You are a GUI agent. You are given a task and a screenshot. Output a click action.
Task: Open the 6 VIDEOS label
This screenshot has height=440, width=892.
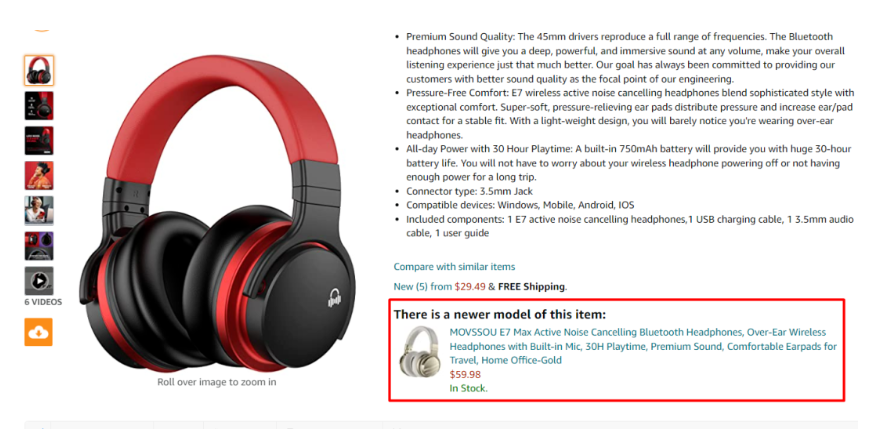click(43, 302)
